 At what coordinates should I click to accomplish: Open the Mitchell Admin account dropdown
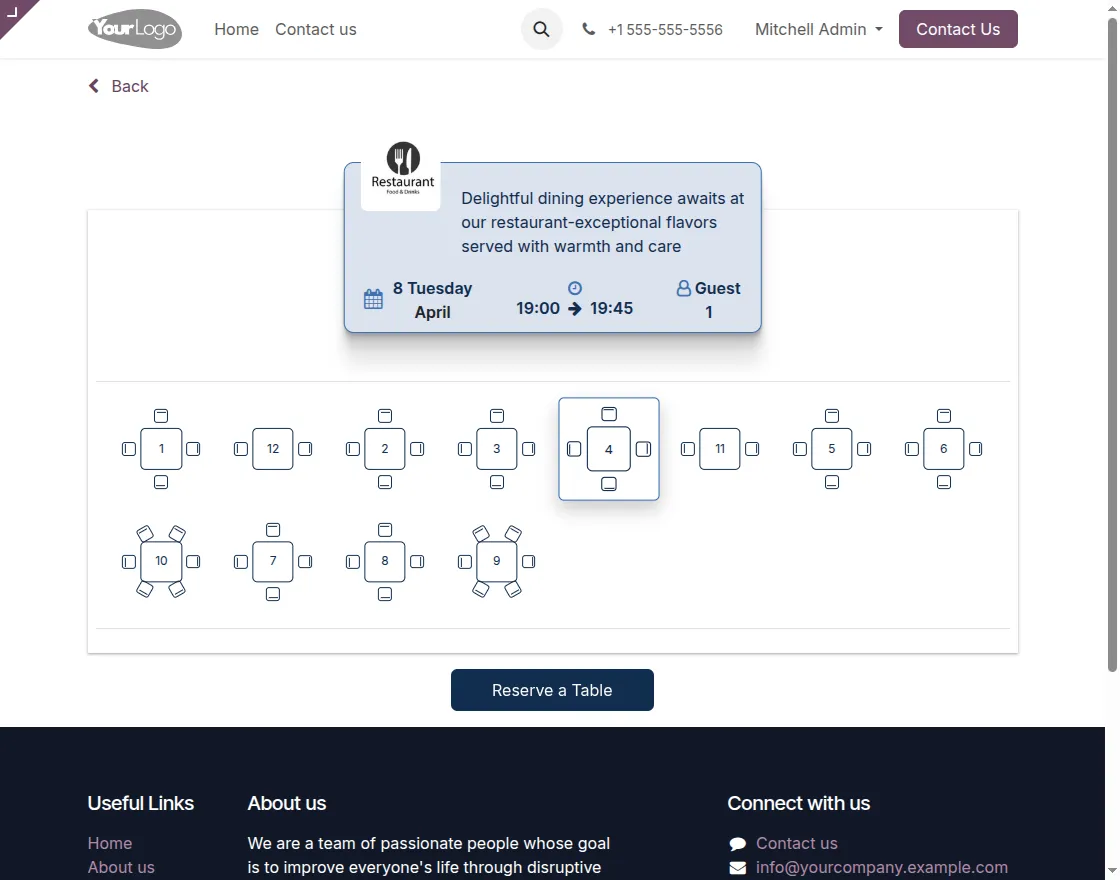(818, 29)
